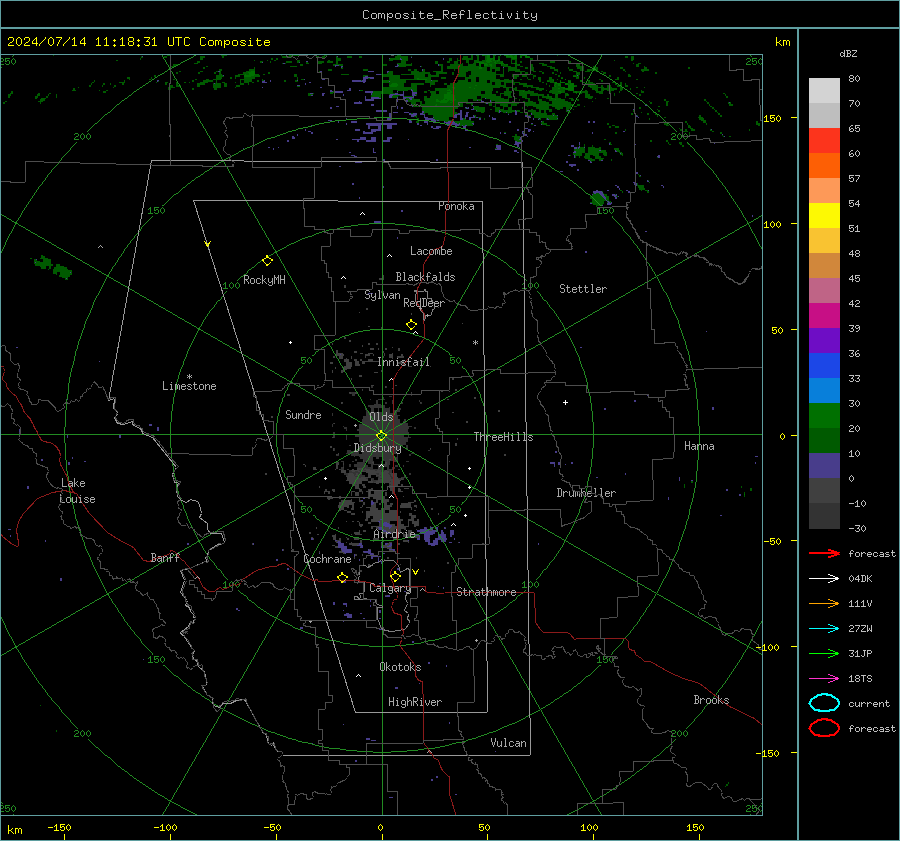Click the purple echo patch east of Airdrie
The width and height of the screenshot is (900, 841).
pyautogui.click(x=434, y=536)
